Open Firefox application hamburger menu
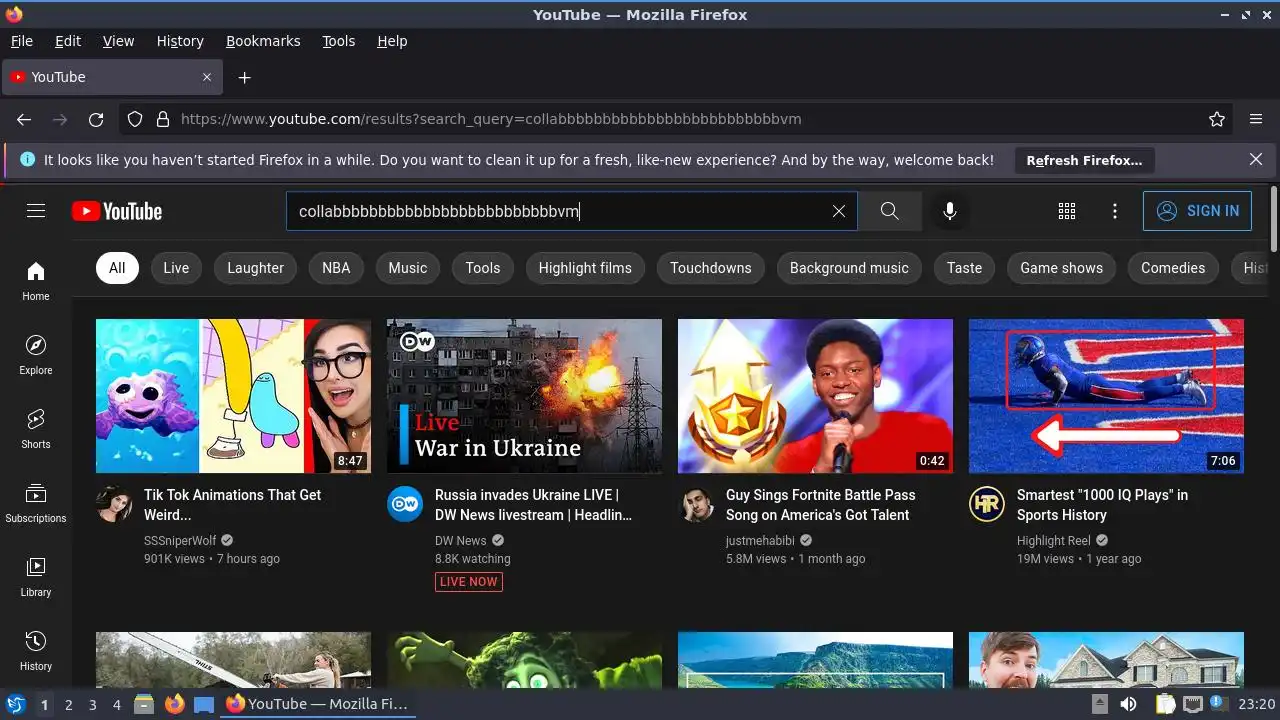The image size is (1280, 720). 1256,119
